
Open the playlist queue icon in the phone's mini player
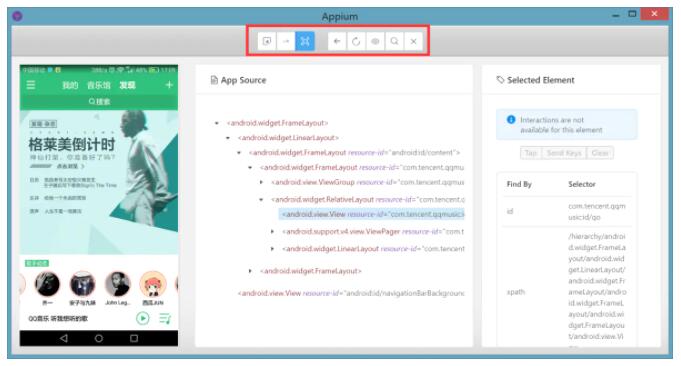pos(165,318)
